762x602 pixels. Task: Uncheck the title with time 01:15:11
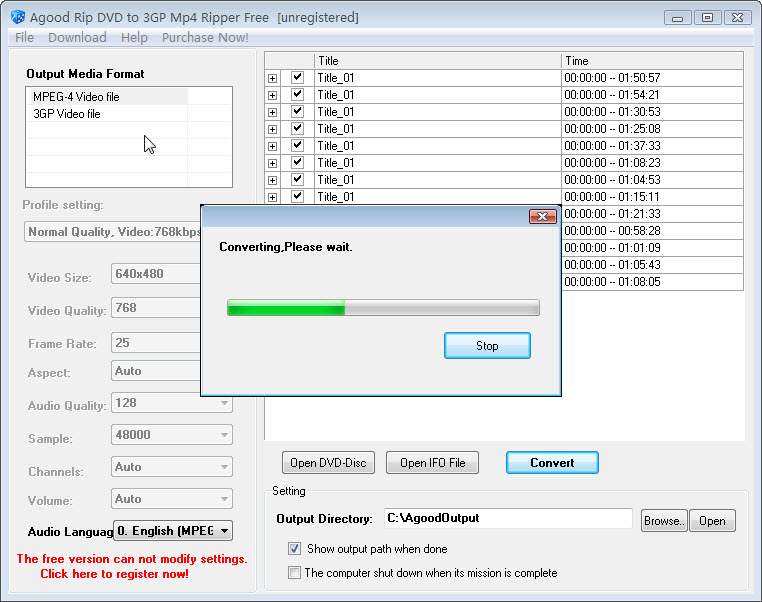(297, 196)
